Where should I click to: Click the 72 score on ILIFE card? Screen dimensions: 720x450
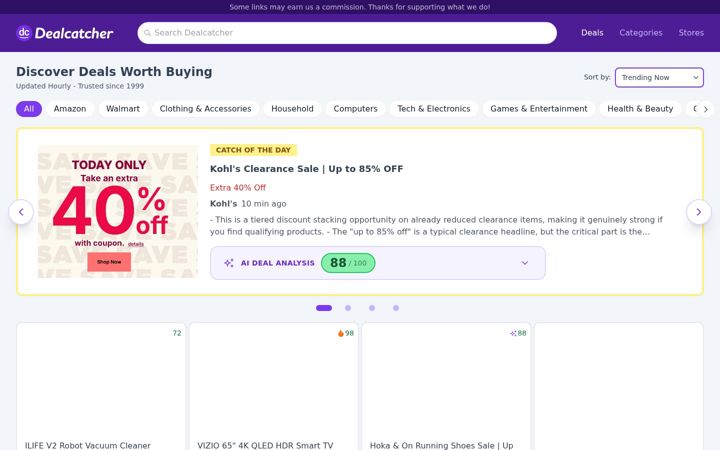point(177,333)
